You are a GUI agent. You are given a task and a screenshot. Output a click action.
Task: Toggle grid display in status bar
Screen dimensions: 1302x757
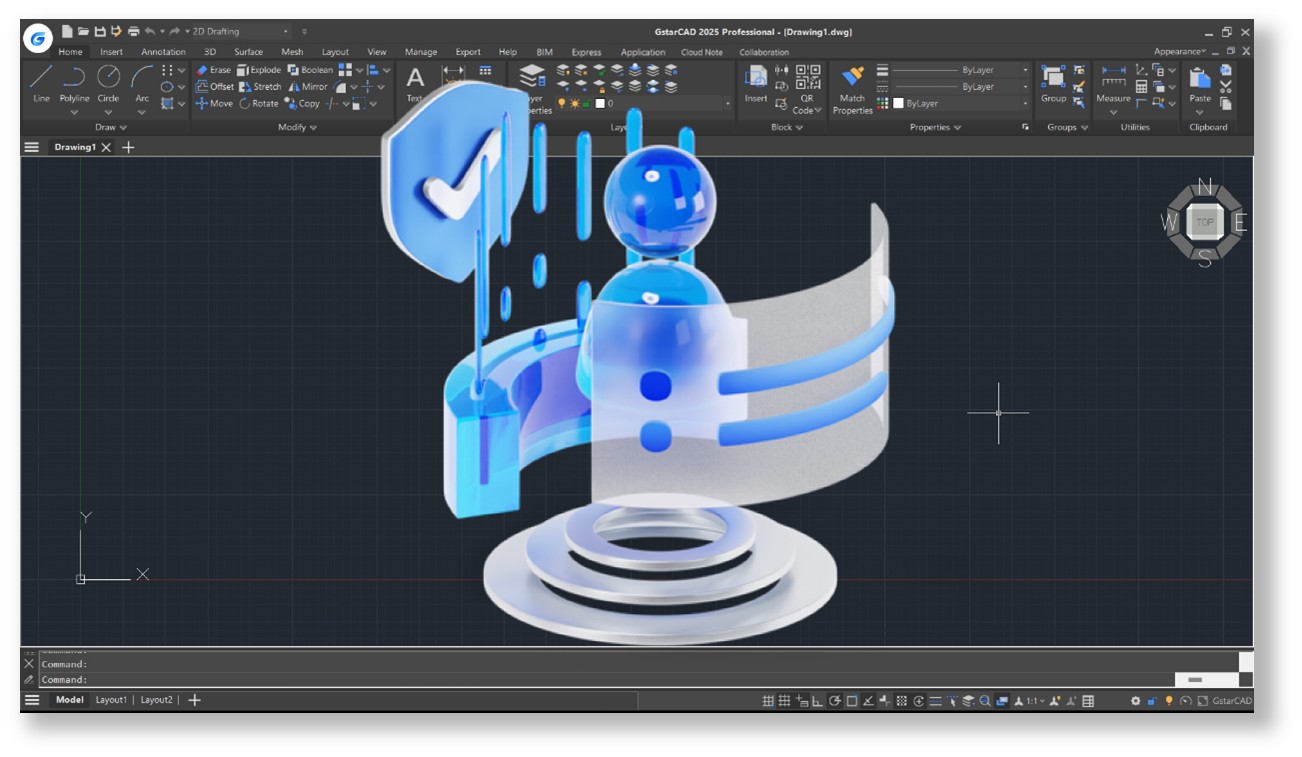pyautogui.click(x=768, y=701)
